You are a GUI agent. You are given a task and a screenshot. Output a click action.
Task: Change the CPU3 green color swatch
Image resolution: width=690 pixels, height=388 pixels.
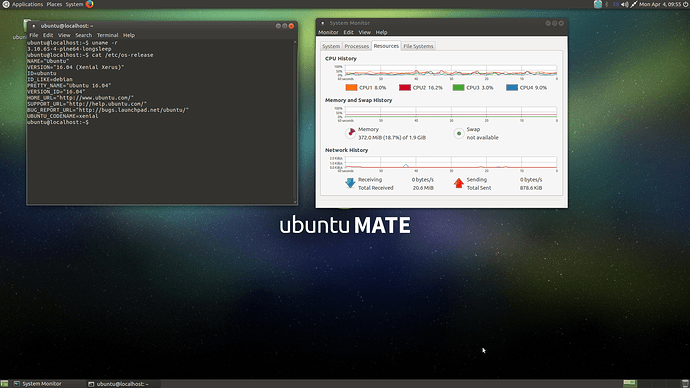click(459, 88)
